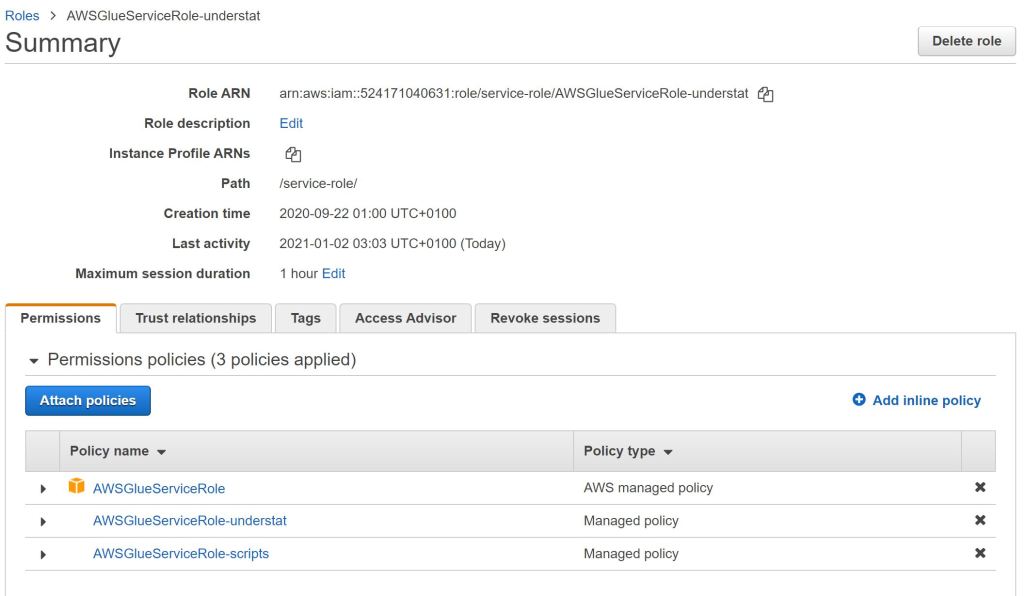Collapse the Permissions policies section
Screen dimensions: 1024x596
35,360
